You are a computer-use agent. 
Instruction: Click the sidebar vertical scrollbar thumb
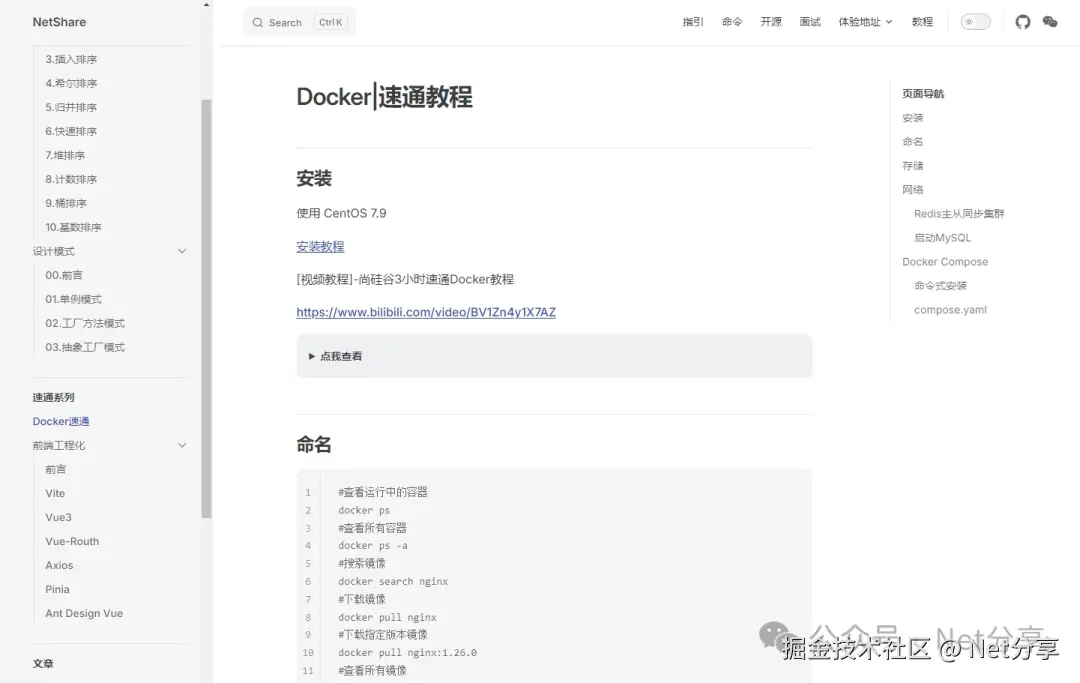pyautogui.click(x=207, y=308)
